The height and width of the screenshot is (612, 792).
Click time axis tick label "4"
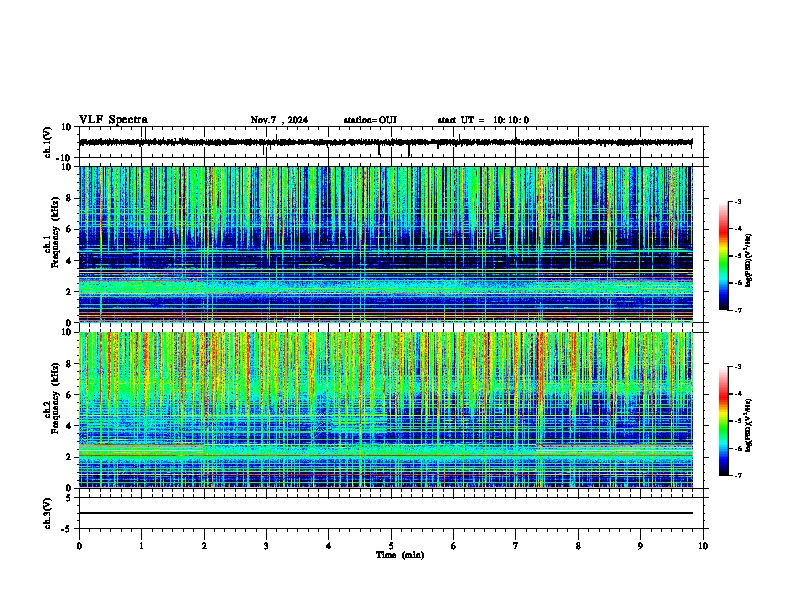(329, 546)
